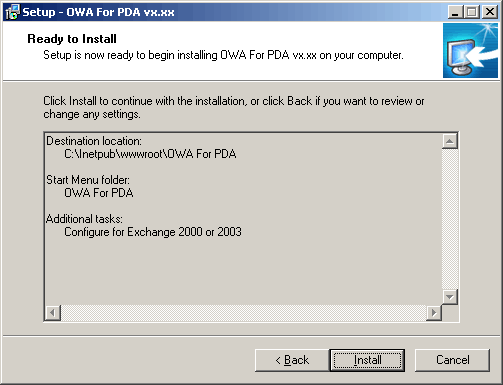Minimize the Setup window
The width and height of the screenshot is (503, 385).
pos(455,12)
